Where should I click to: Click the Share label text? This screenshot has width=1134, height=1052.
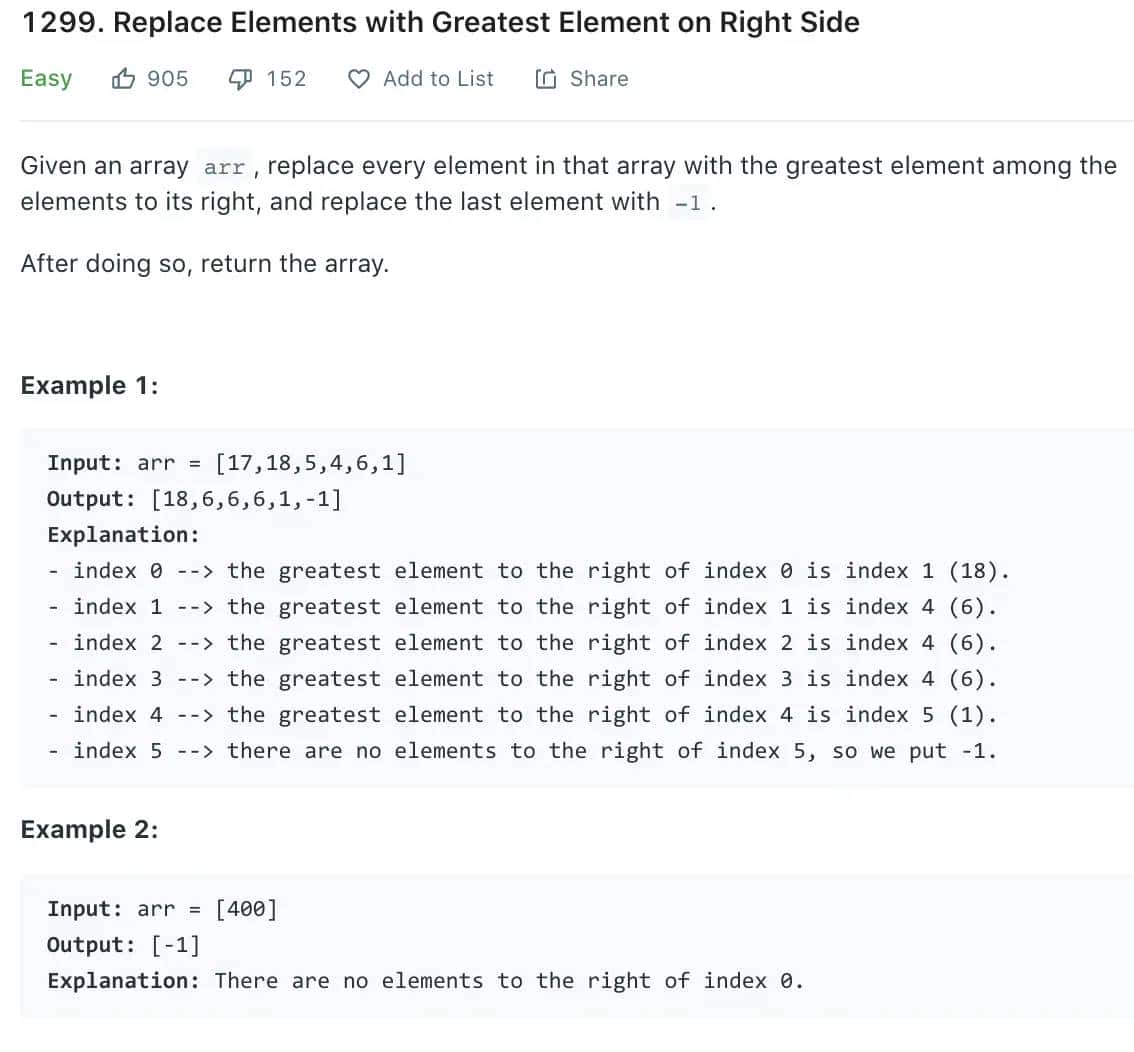coord(600,78)
